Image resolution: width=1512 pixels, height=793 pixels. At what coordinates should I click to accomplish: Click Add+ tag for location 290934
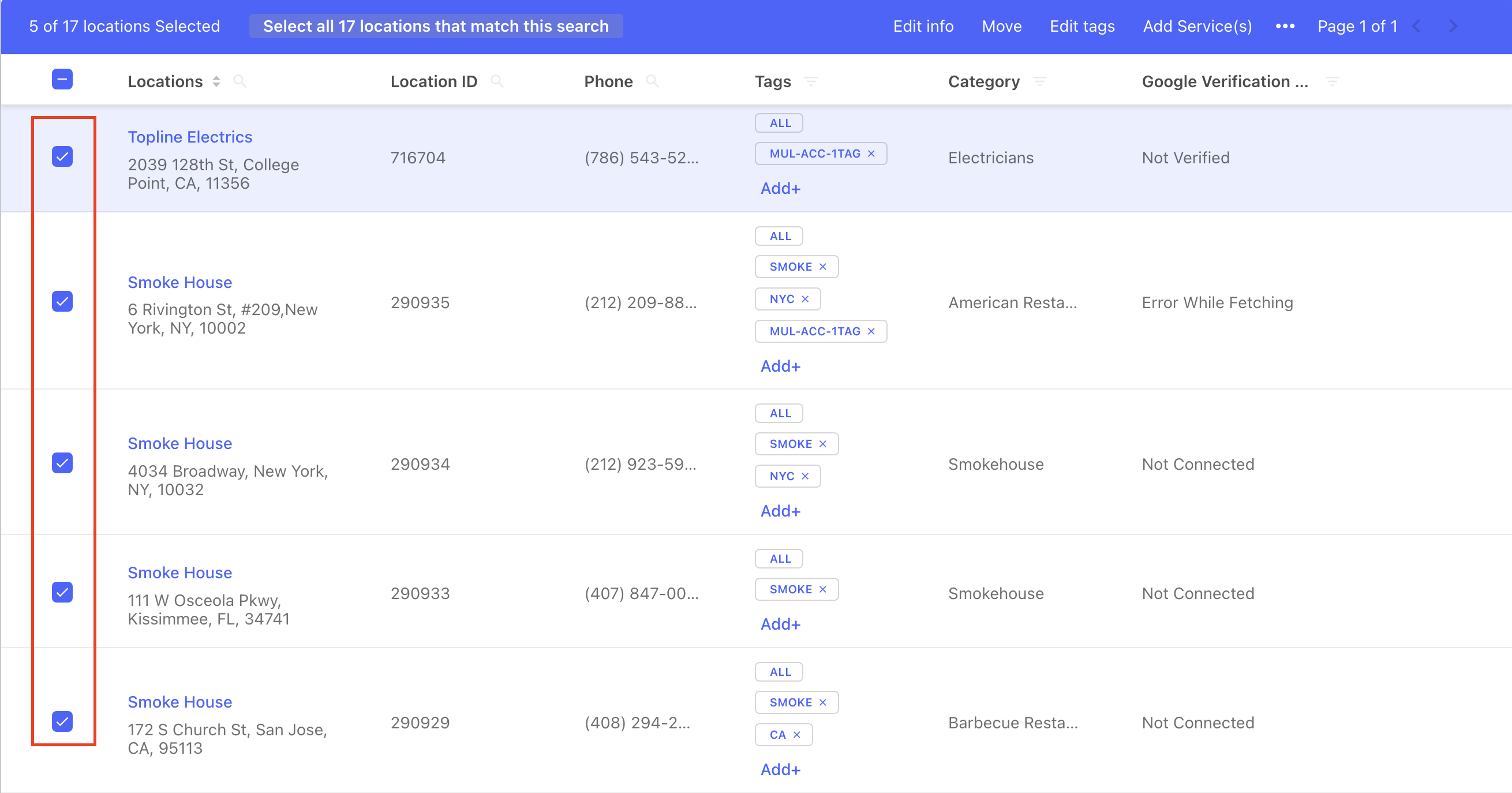tap(780, 511)
